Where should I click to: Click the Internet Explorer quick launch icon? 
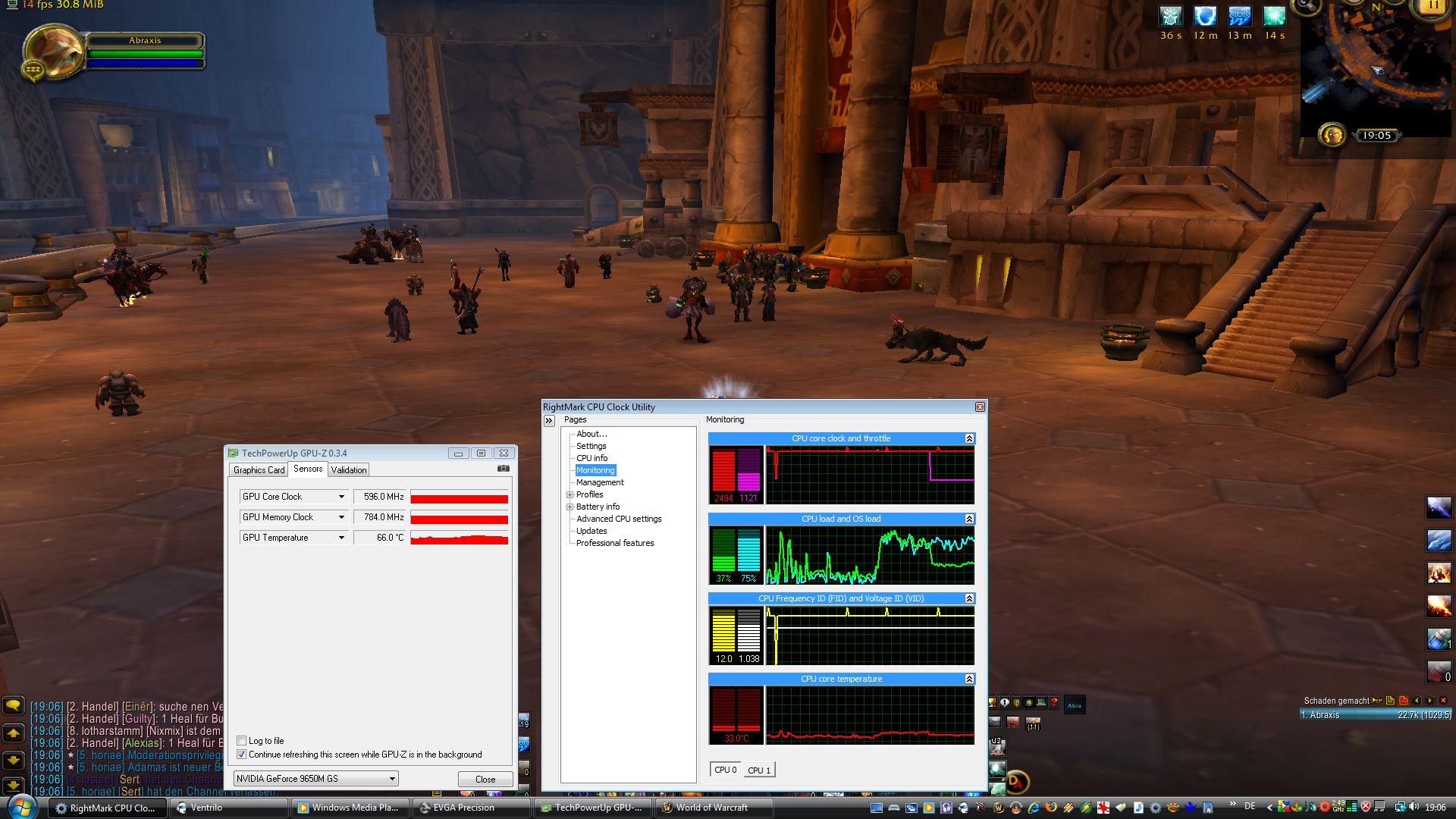(x=1034, y=807)
